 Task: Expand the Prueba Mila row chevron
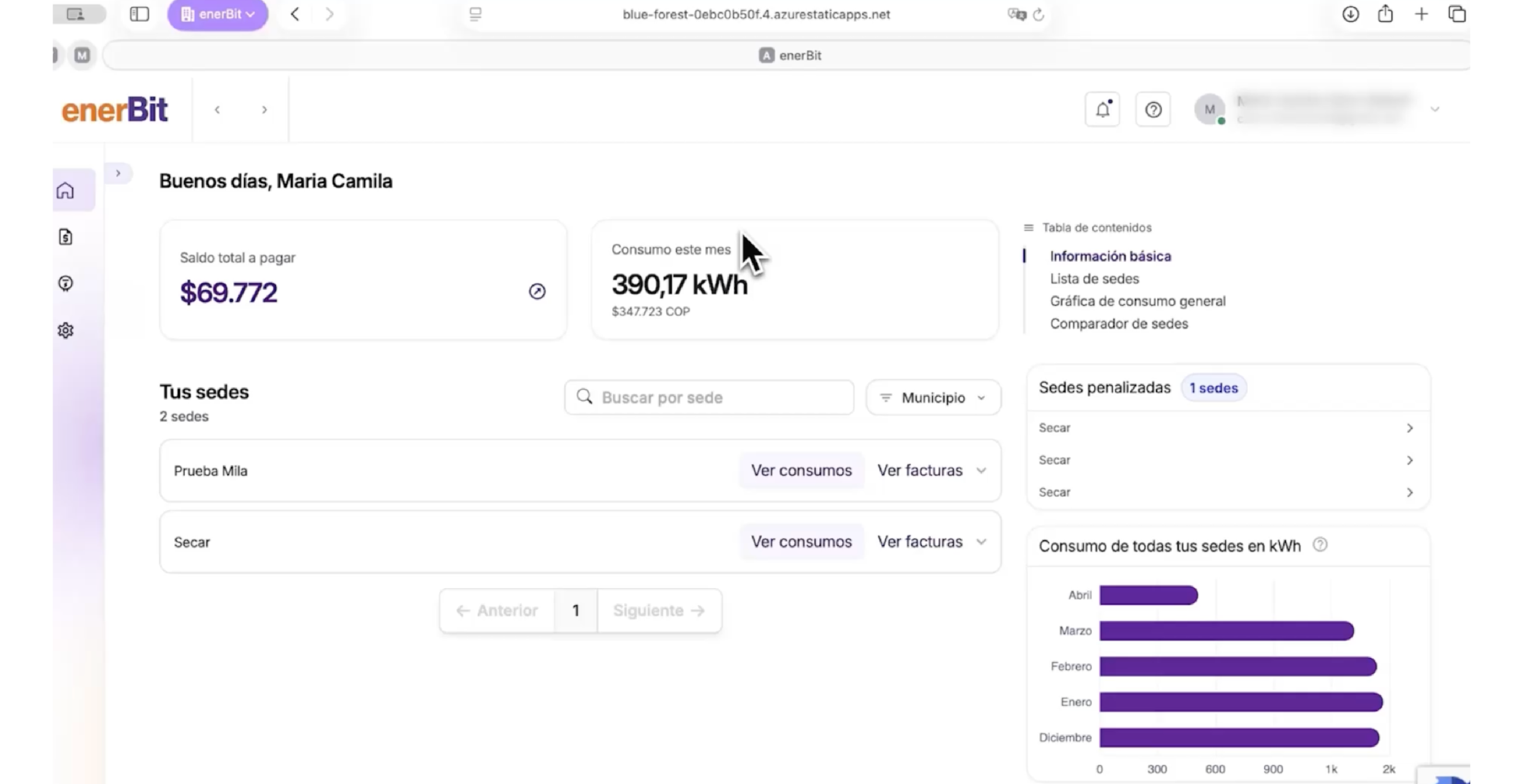pos(981,471)
